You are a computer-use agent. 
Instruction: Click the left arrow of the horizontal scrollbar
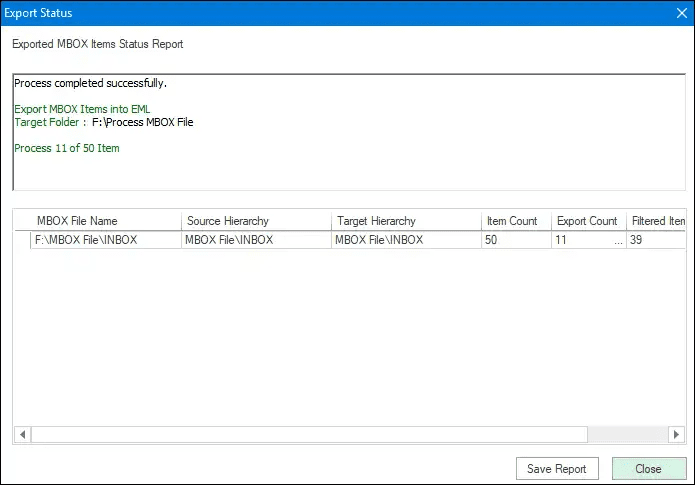23,434
